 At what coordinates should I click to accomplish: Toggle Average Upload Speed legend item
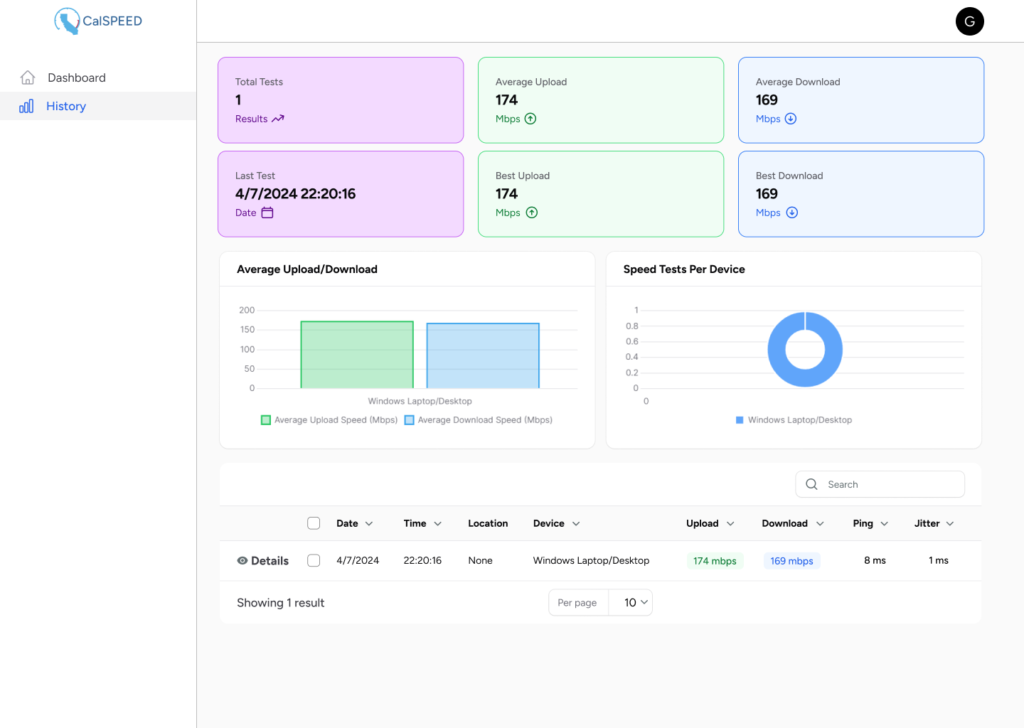pyautogui.click(x=329, y=420)
